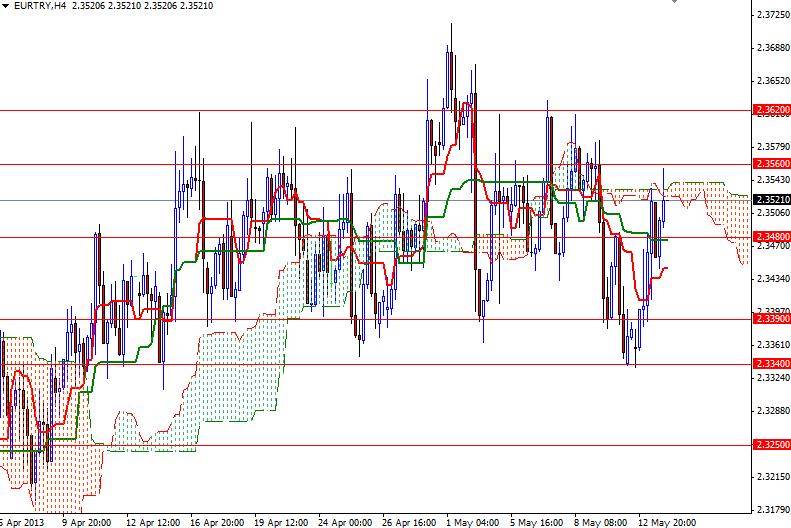Click the 2.32880 price scale value
Screen dimensions: 791x528
[773, 410]
